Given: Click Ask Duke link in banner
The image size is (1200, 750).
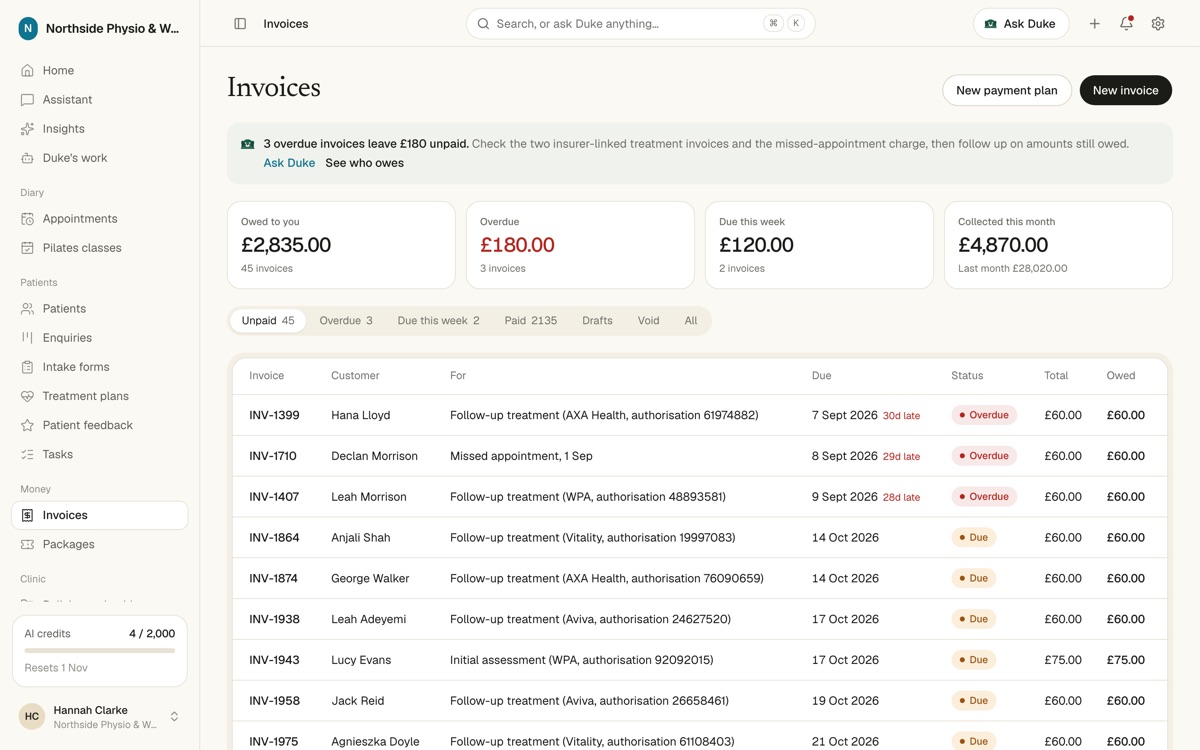Looking at the screenshot, I should coord(289,163).
